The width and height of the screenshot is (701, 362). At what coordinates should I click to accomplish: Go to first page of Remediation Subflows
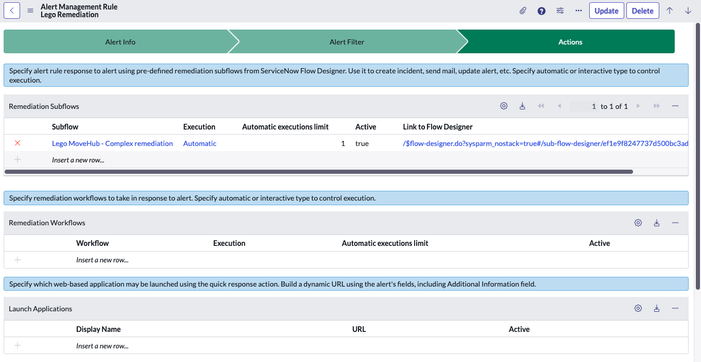(541, 106)
